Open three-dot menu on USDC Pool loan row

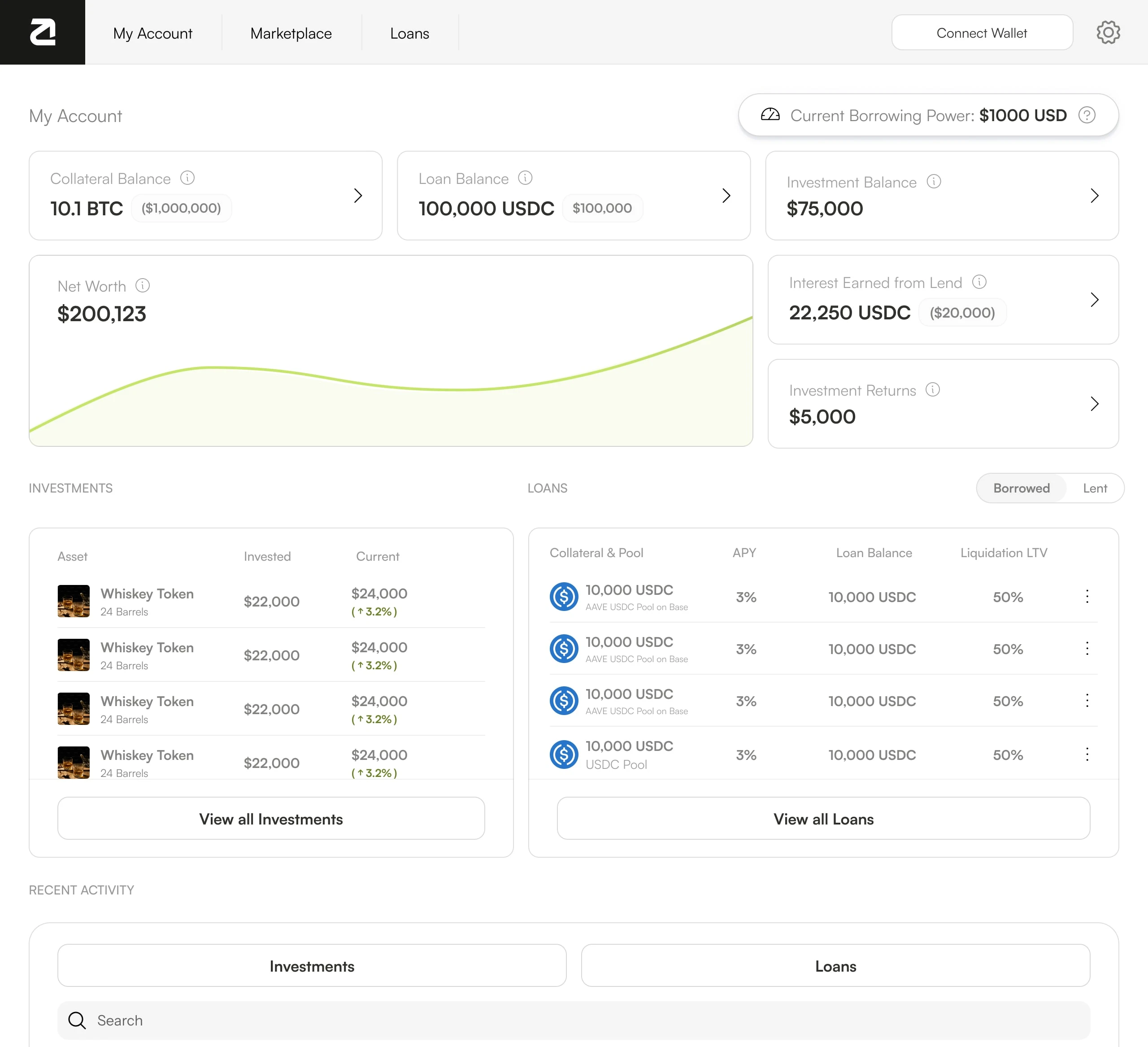coord(1087,754)
